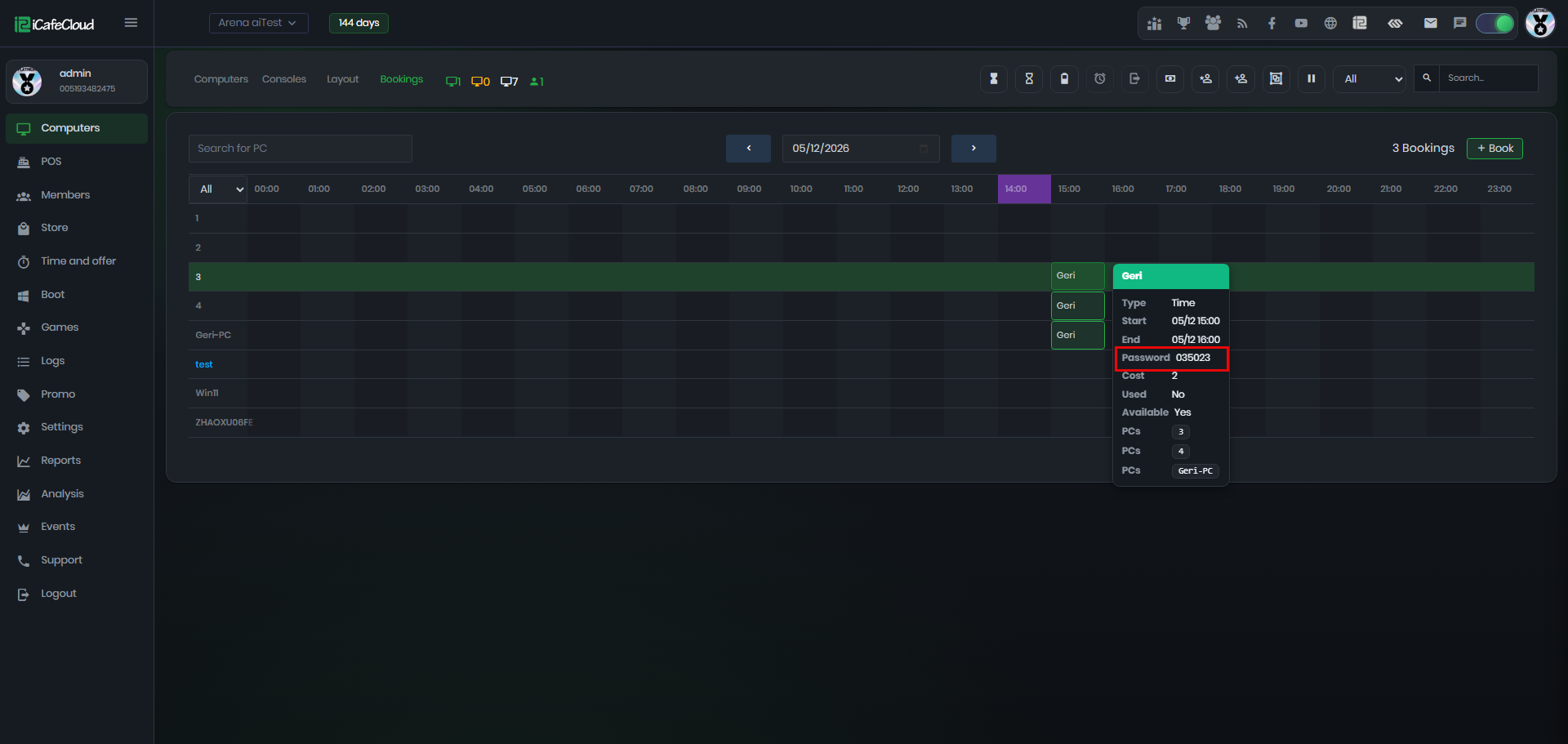This screenshot has width=1568, height=744.
Task: Open Time and offer in the sidebar
Action: [77, 261]
